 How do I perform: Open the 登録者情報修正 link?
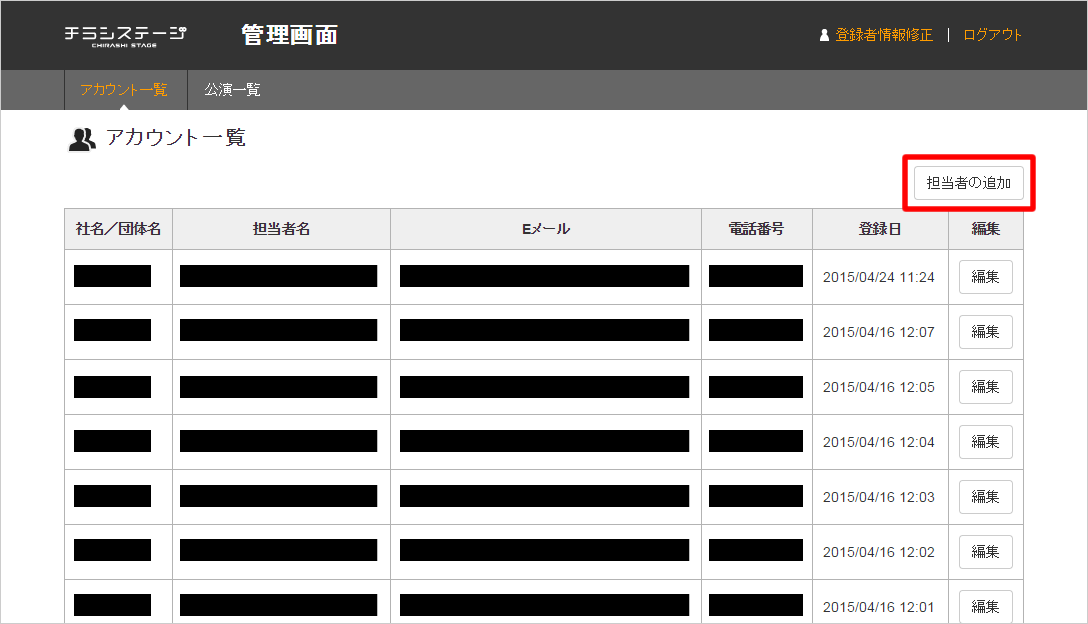[x=884, y=35]
